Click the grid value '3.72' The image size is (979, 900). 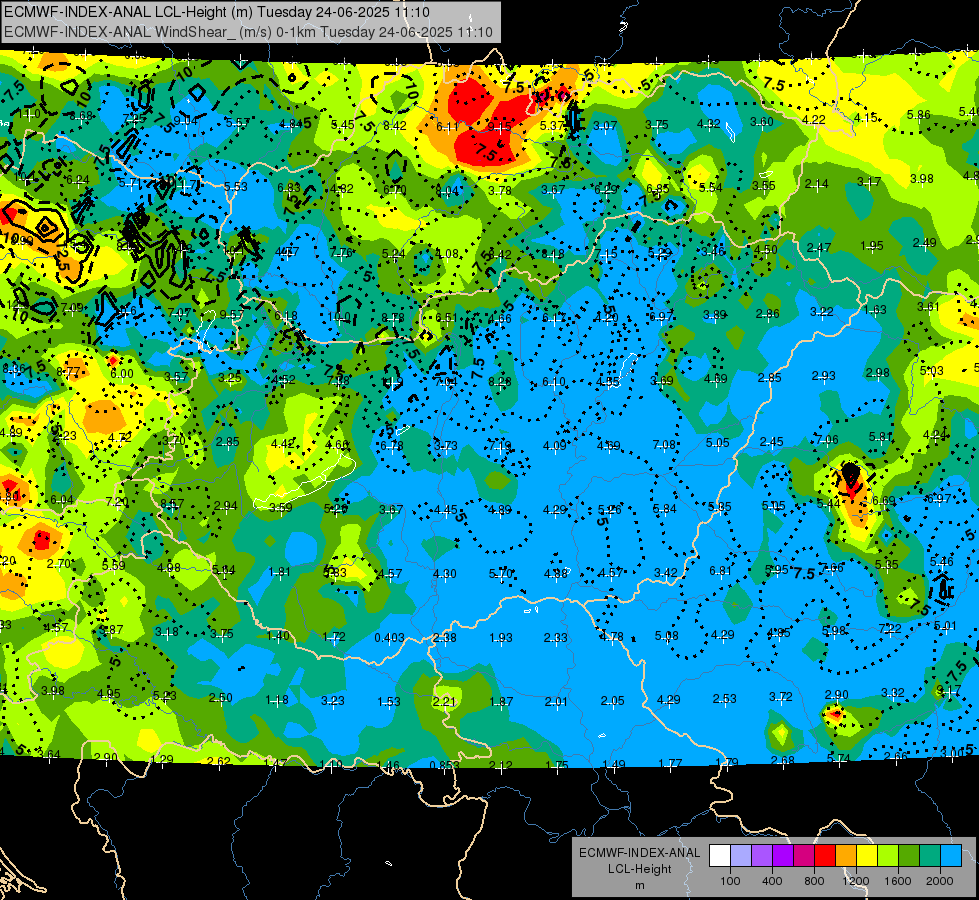[x=780, y=696]
